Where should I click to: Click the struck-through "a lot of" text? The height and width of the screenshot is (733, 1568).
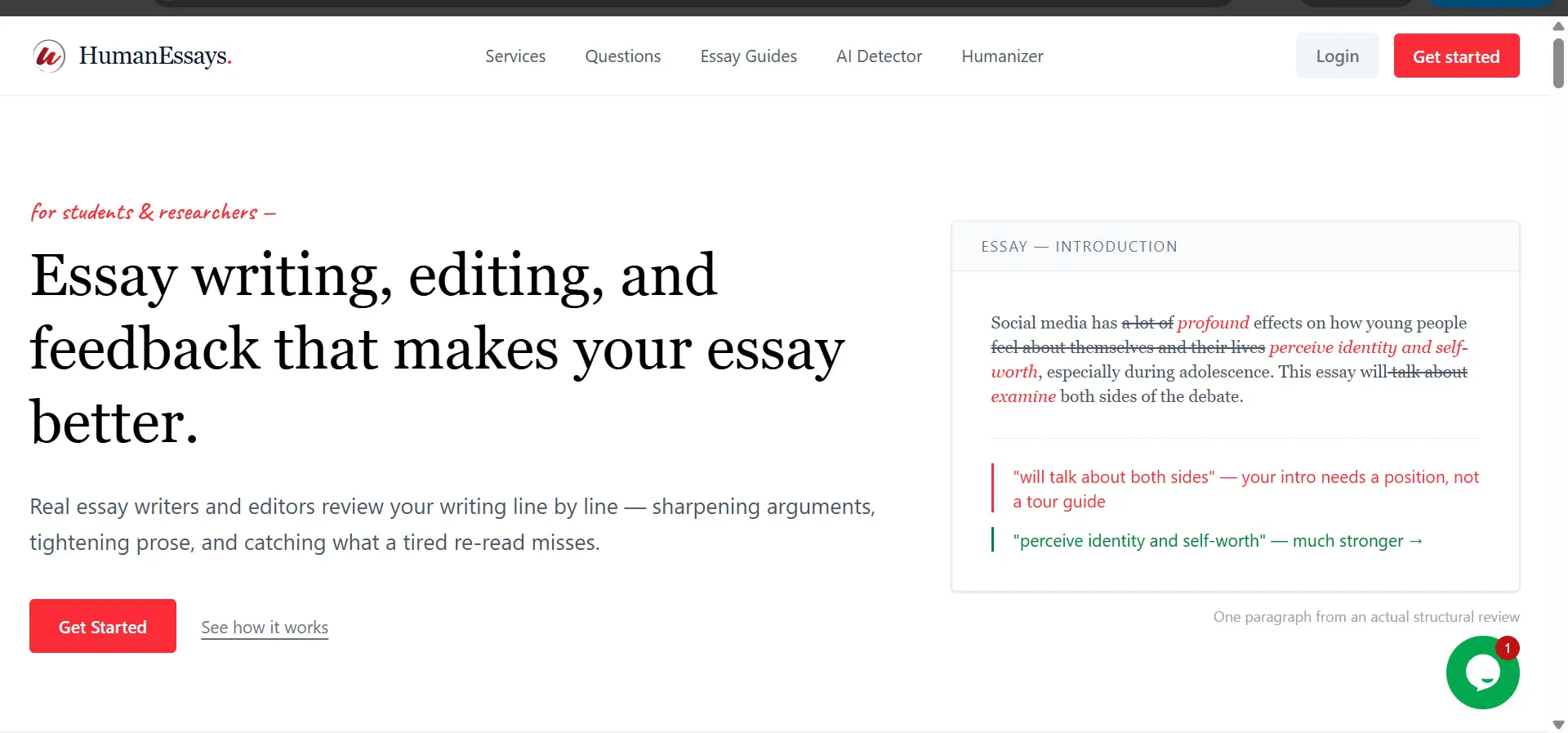[1147, 323]
